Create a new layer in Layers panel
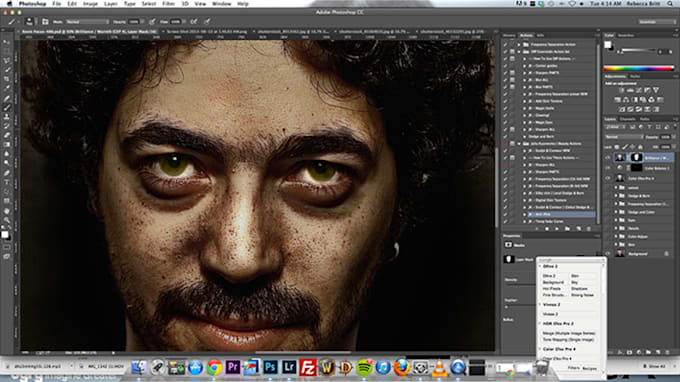680x382 pixels. click(x=658, y=353)
